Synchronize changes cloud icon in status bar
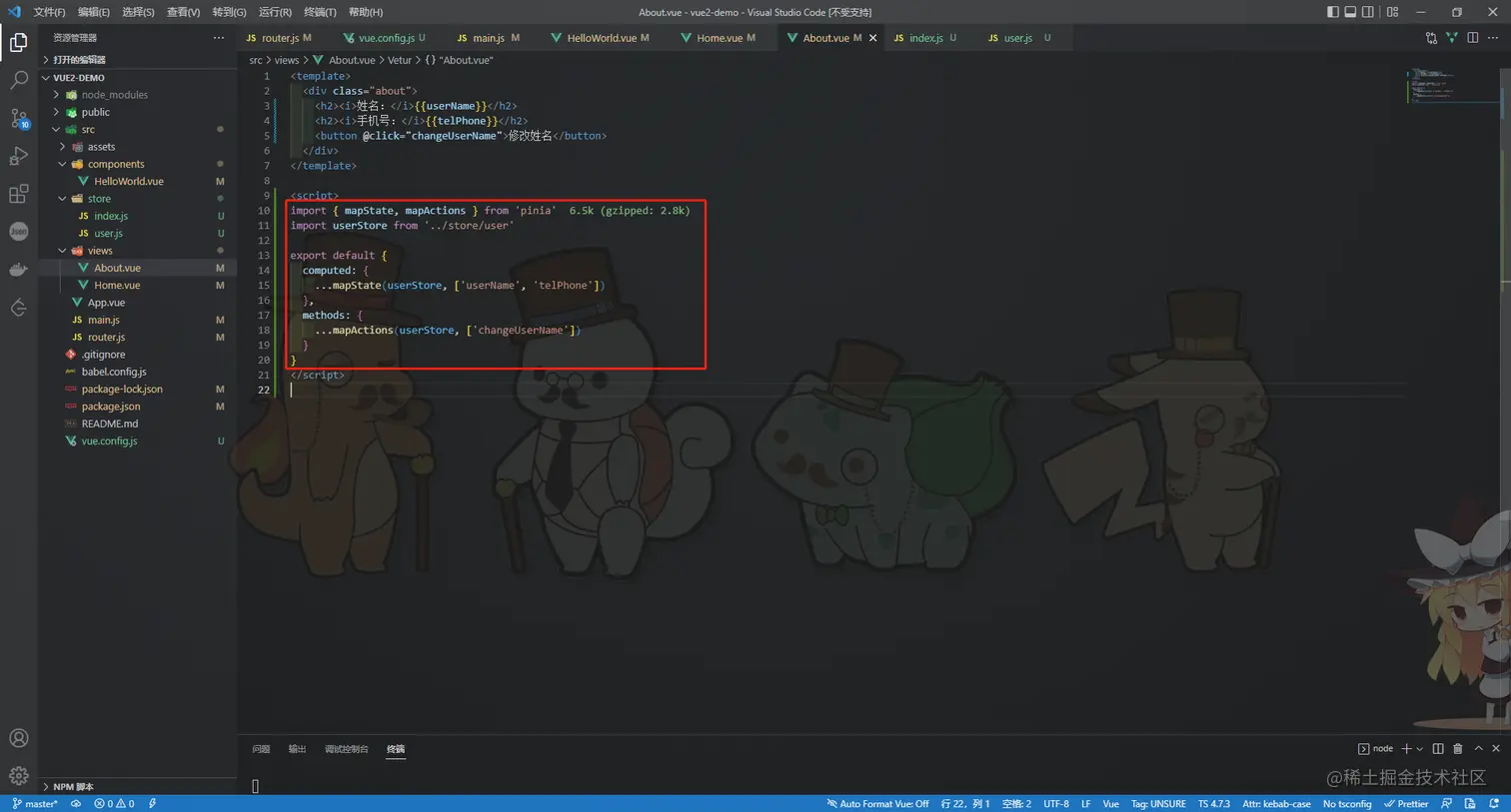This screenshot has height=812, width=1511. (x=75, y=803)
